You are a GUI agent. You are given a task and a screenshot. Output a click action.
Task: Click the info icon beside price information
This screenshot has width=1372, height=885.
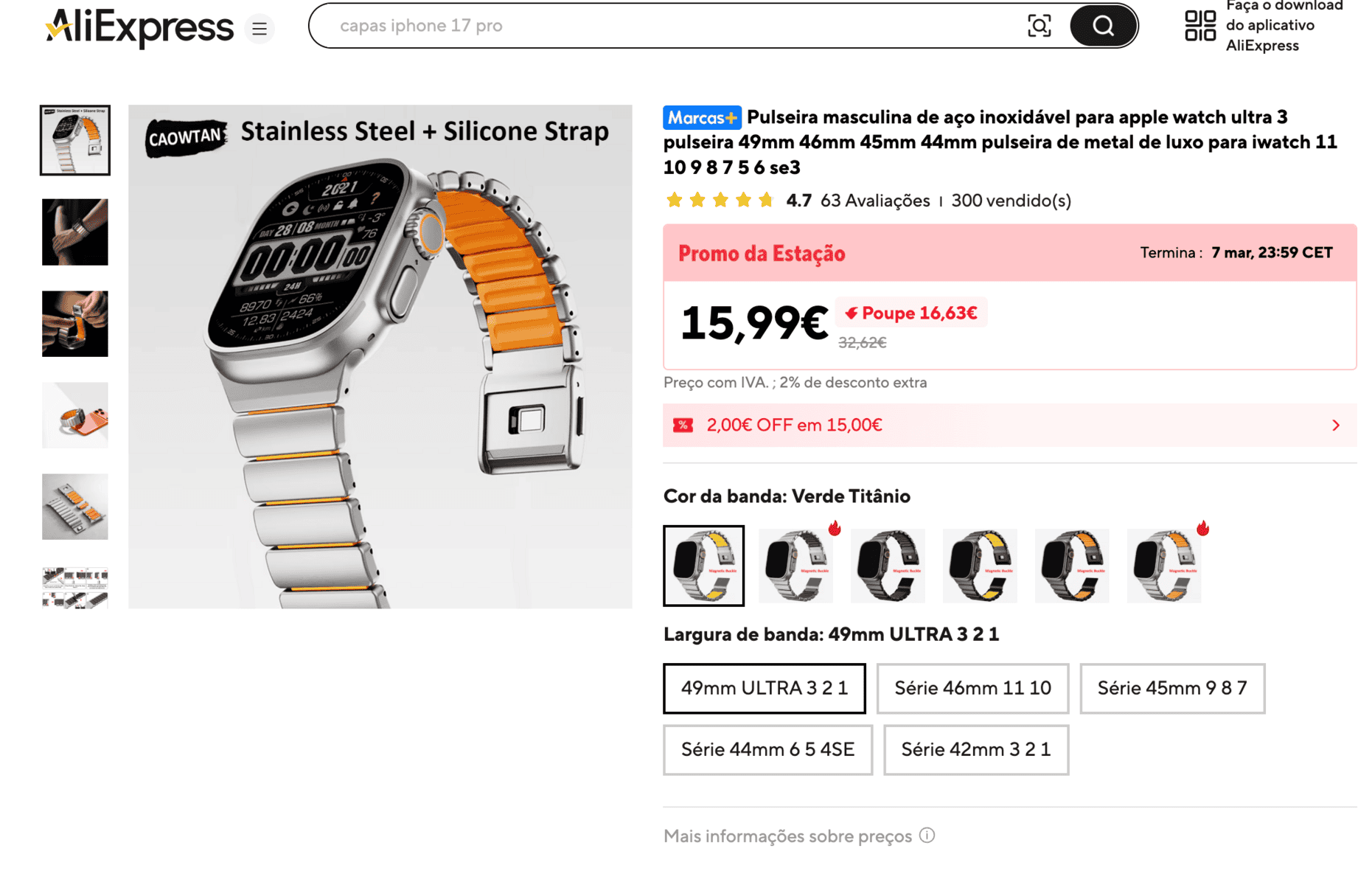pos(927,836)
